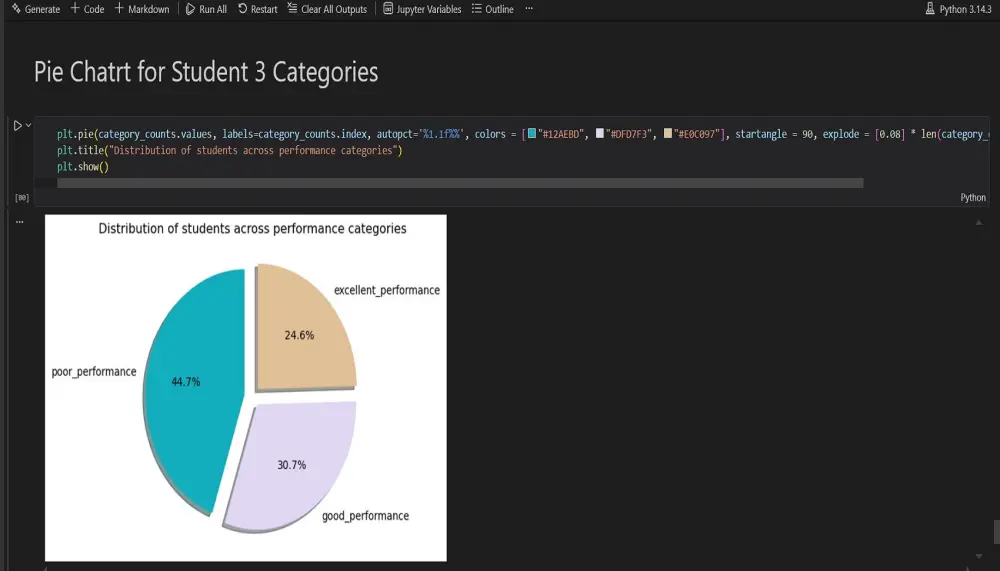Image resolution: width=1000 pixels, height=571 pixels.
Task: Click scroll up arrow of output area
Action: 979,223
